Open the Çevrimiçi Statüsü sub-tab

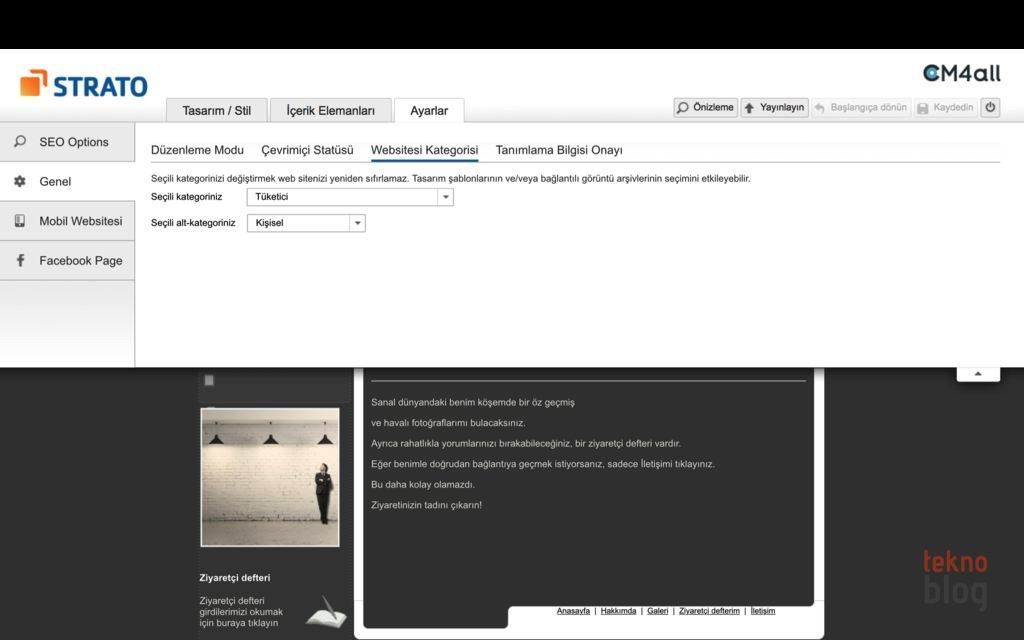pyautogui.click(x=307, y=150)
